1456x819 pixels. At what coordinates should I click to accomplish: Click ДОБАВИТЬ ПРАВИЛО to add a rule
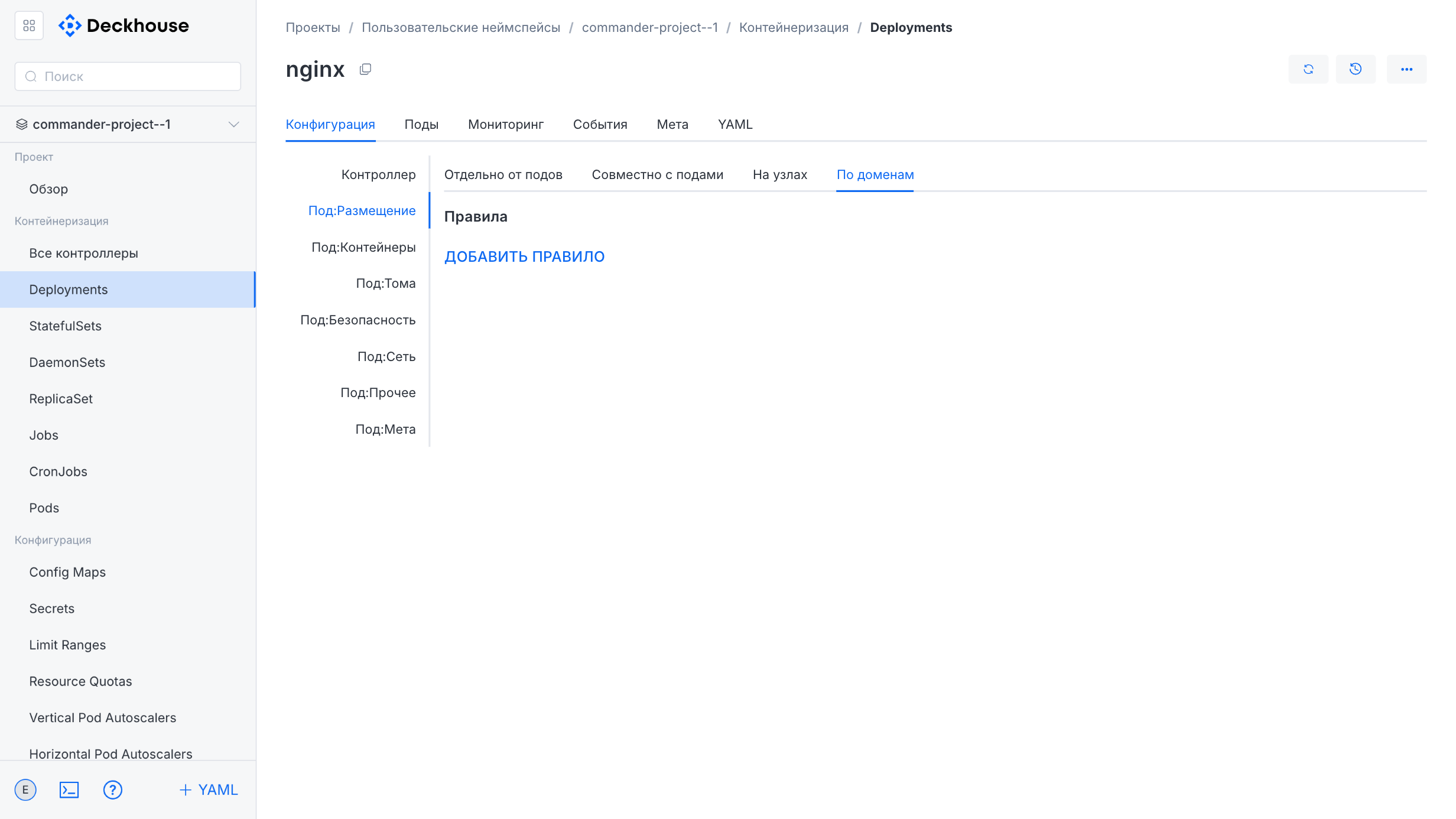tap(525, 256)
